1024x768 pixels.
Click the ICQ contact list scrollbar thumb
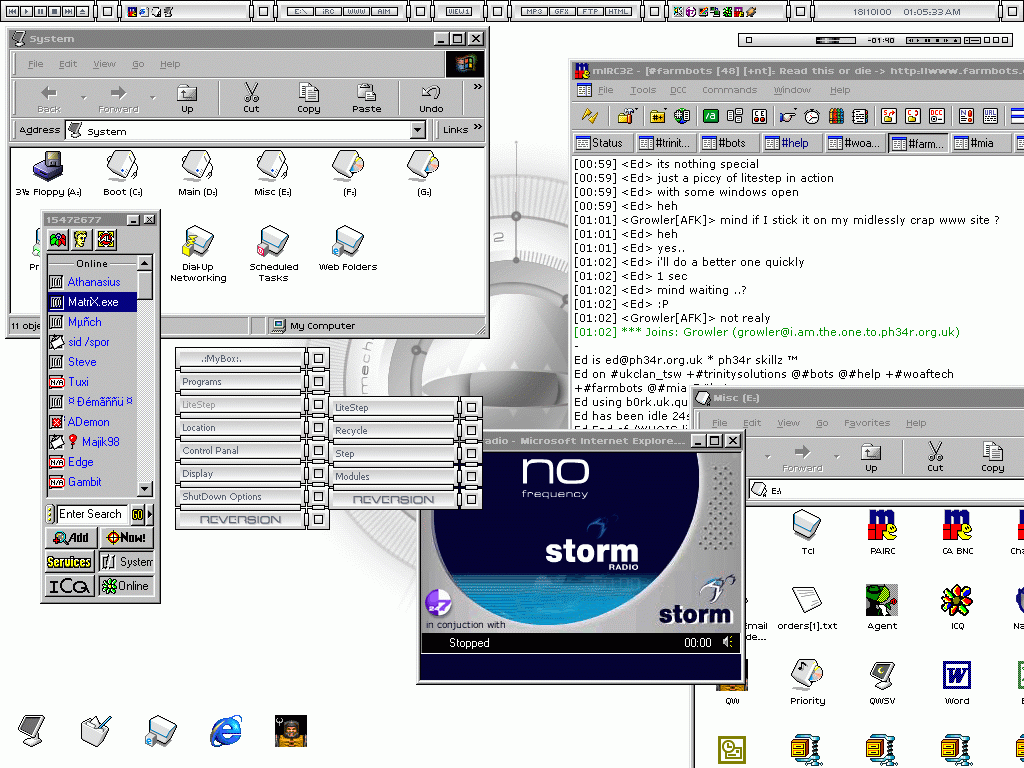[145, 285]
